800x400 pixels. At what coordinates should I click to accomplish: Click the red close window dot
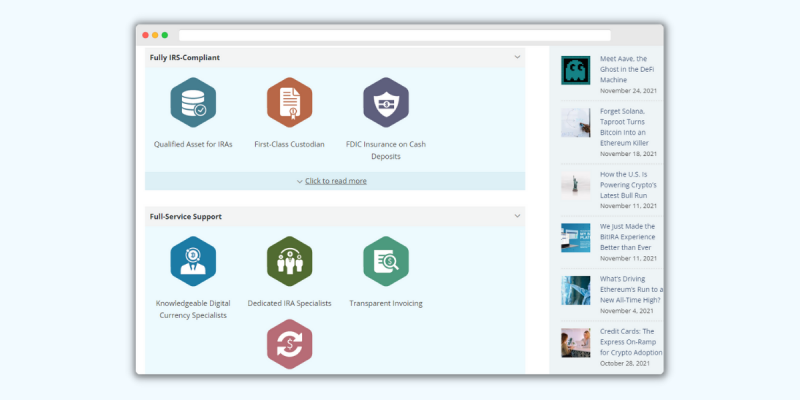tap(145, 35)
